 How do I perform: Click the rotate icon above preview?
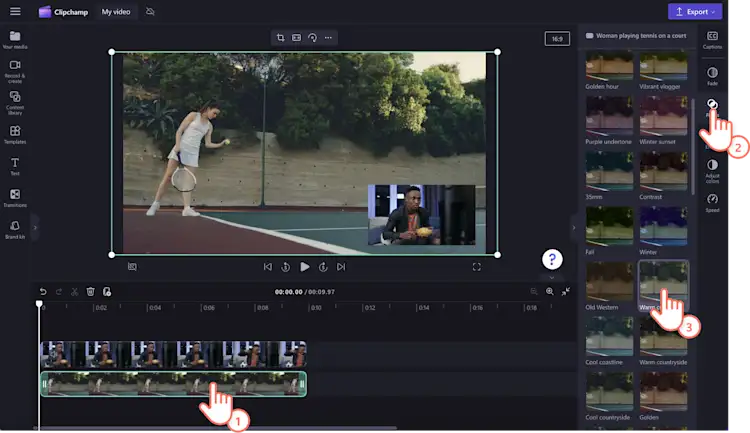pyautogui.click(x=312, y=37)
